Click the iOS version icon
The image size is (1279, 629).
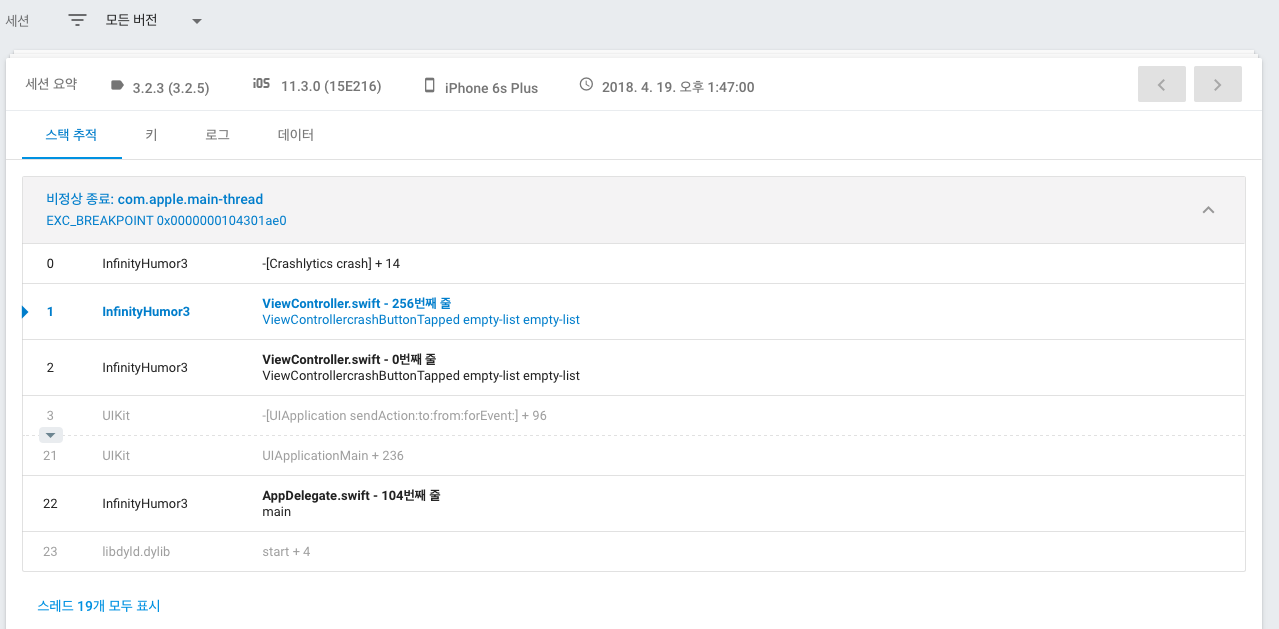[x=261, y=85]
